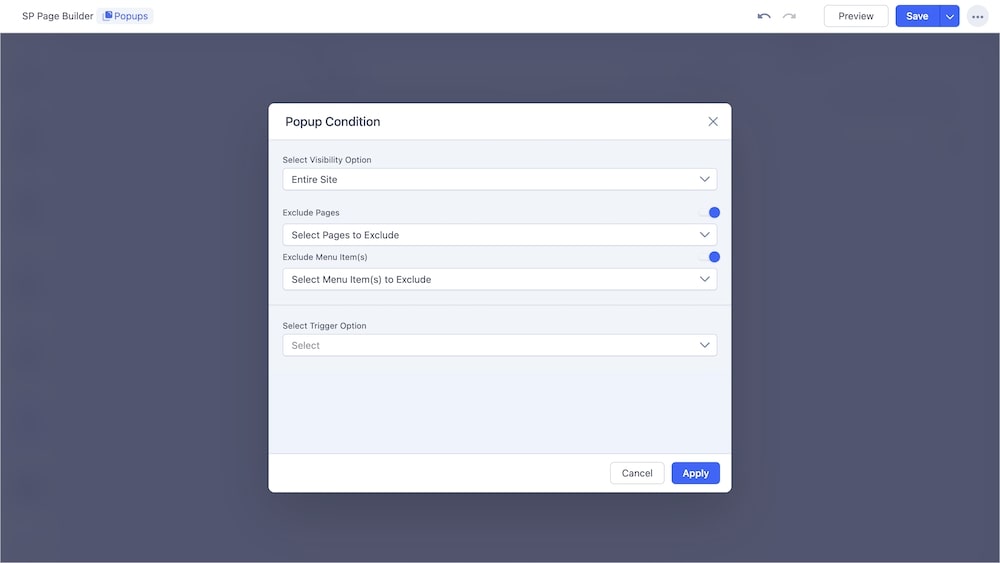
Task: Go to the Popups breadcrumb tab
Action: coord(126,16)
